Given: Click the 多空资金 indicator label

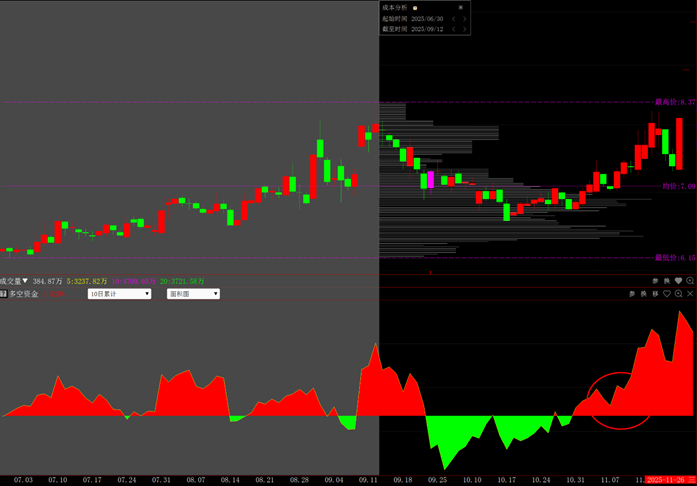Looking at the screenshot, I should 24,294.
